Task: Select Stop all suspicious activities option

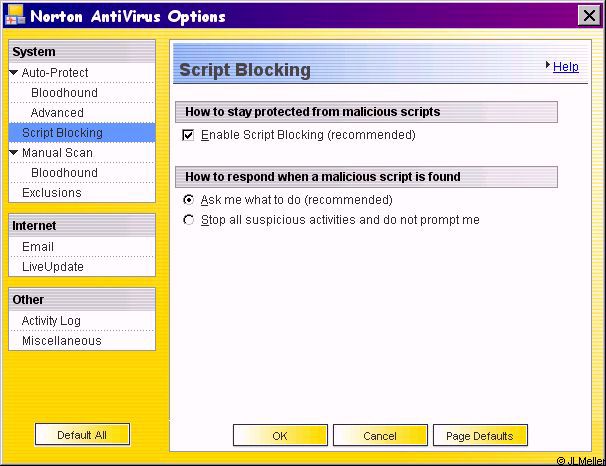Action: point(188,220)
